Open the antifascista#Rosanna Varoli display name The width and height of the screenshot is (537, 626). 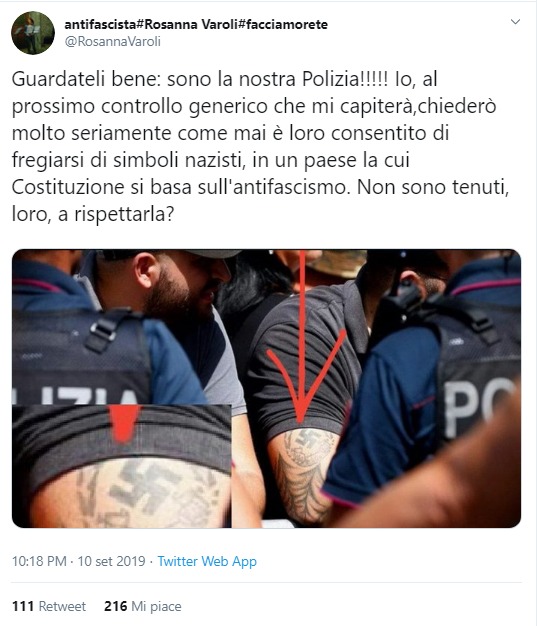196,24
